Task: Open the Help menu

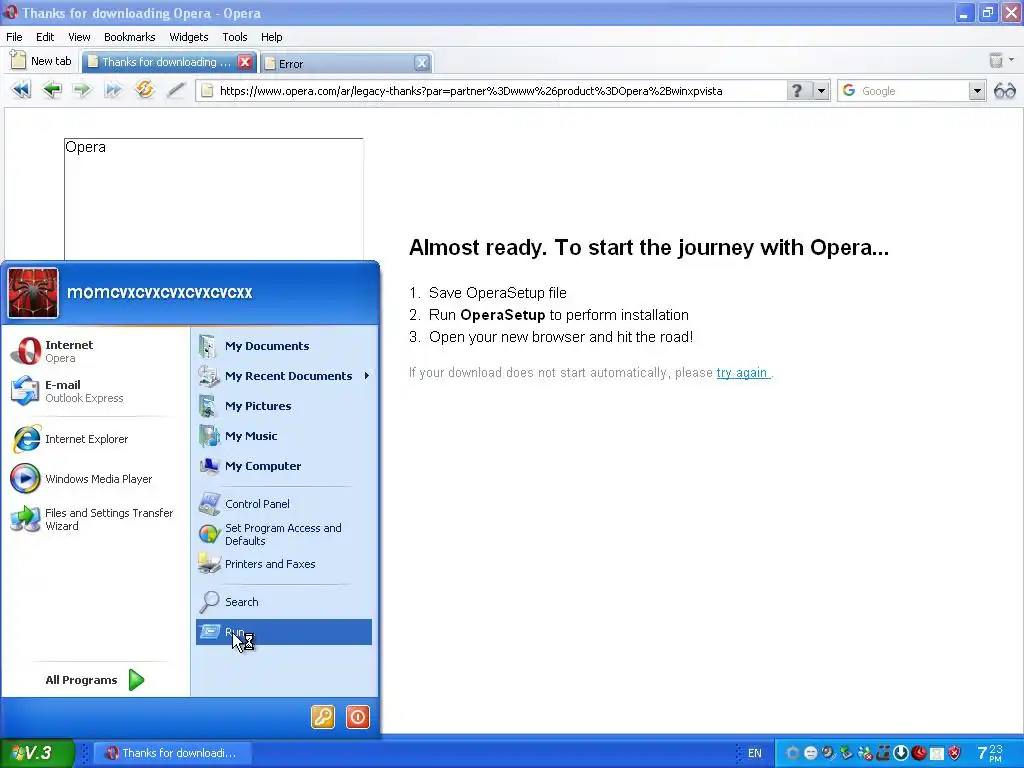Action: pyautogui.click(x=272, y=37)
